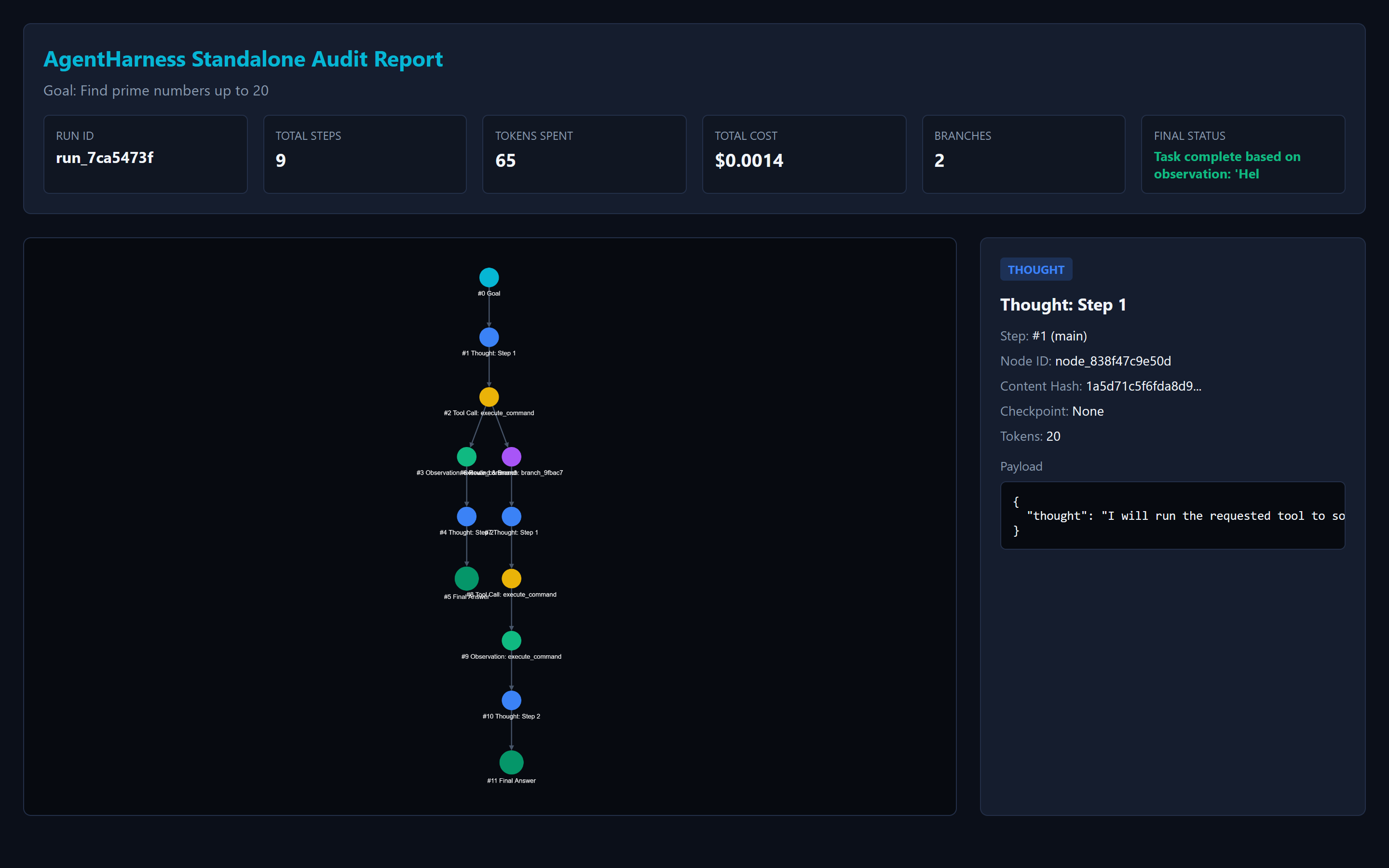Click the Goal: Find prime numbers subtitle

[156, 91]
